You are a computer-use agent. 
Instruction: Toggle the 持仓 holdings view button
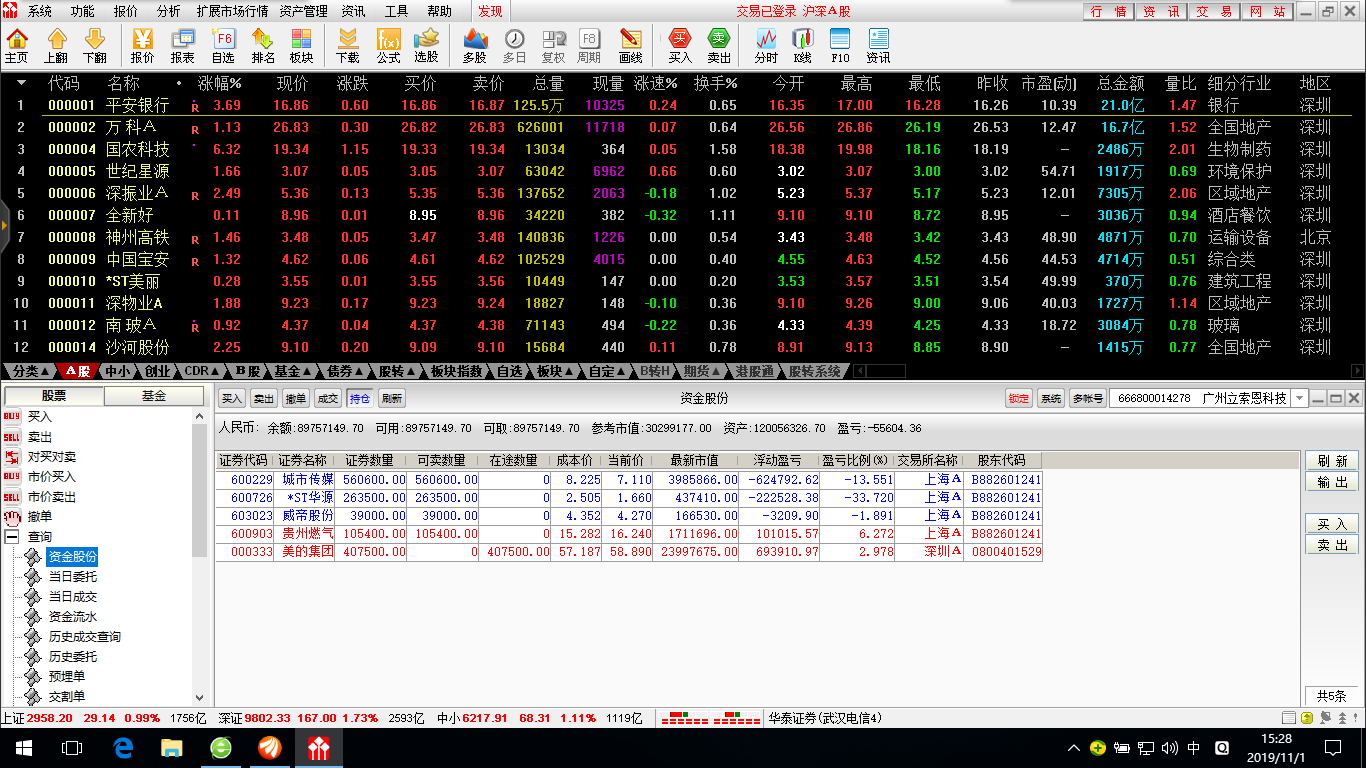[x=359, y=399]
